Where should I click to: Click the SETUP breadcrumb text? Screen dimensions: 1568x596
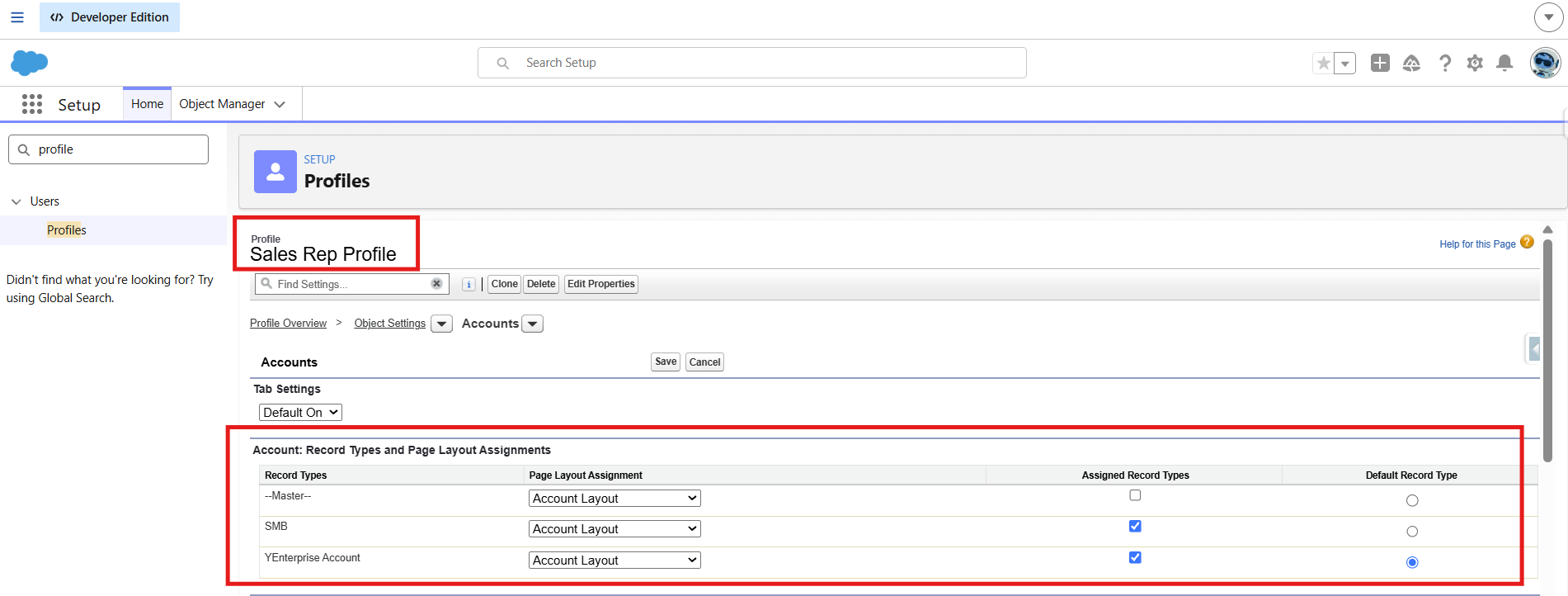coord(319,159)
